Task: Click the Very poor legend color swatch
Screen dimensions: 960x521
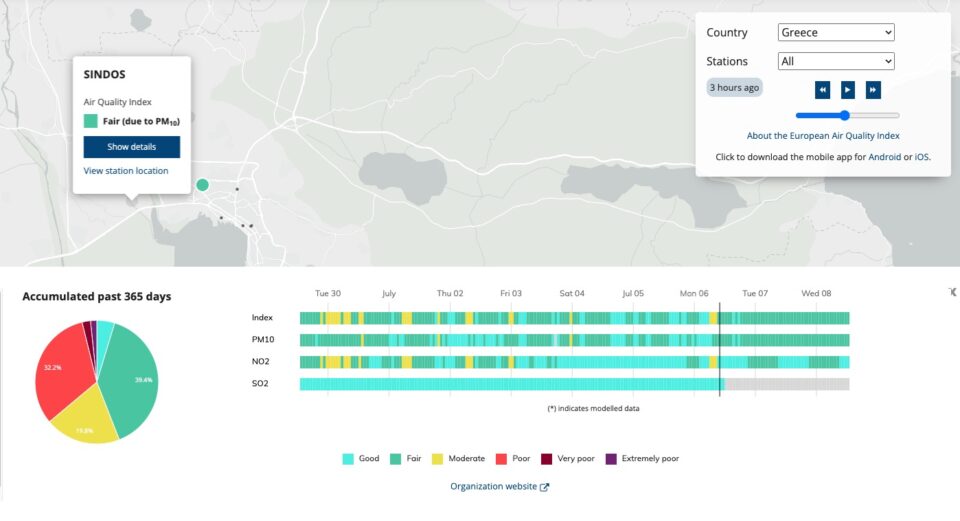Action: (547, 459)
